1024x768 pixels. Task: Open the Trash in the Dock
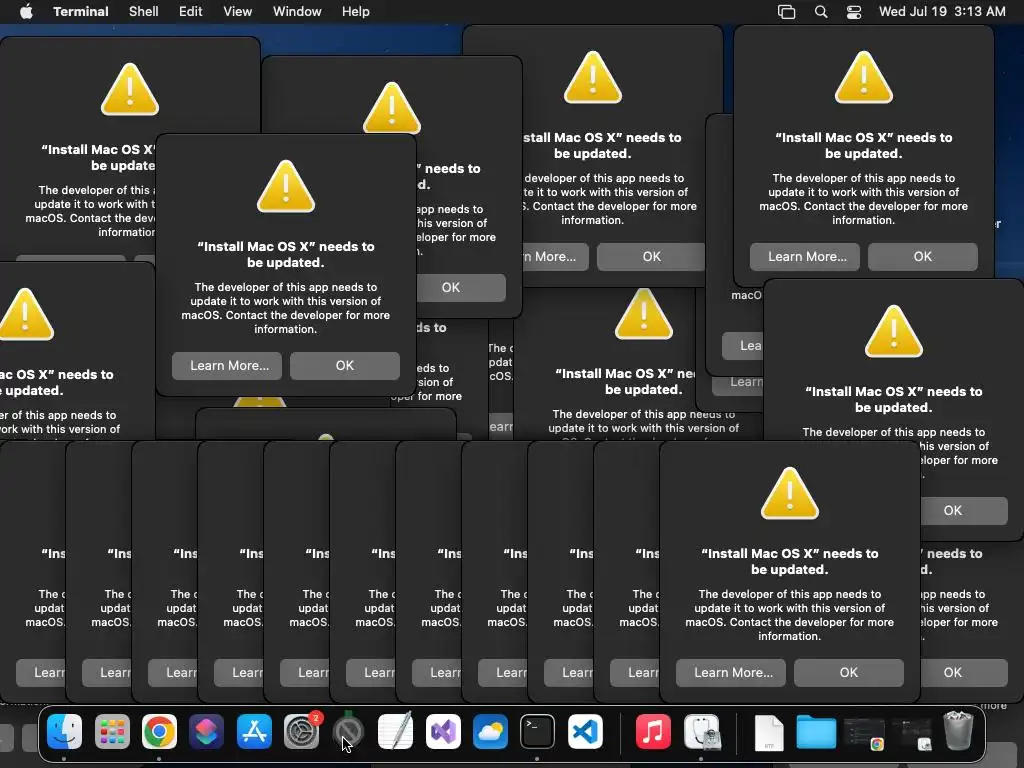958,731
